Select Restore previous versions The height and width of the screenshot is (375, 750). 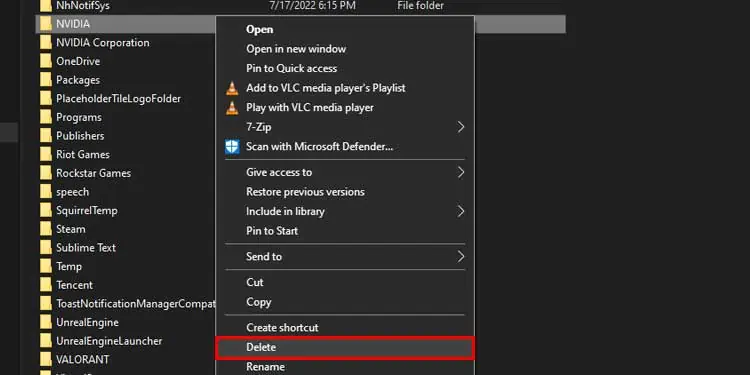pyautogui.click(x=305, y=192)
